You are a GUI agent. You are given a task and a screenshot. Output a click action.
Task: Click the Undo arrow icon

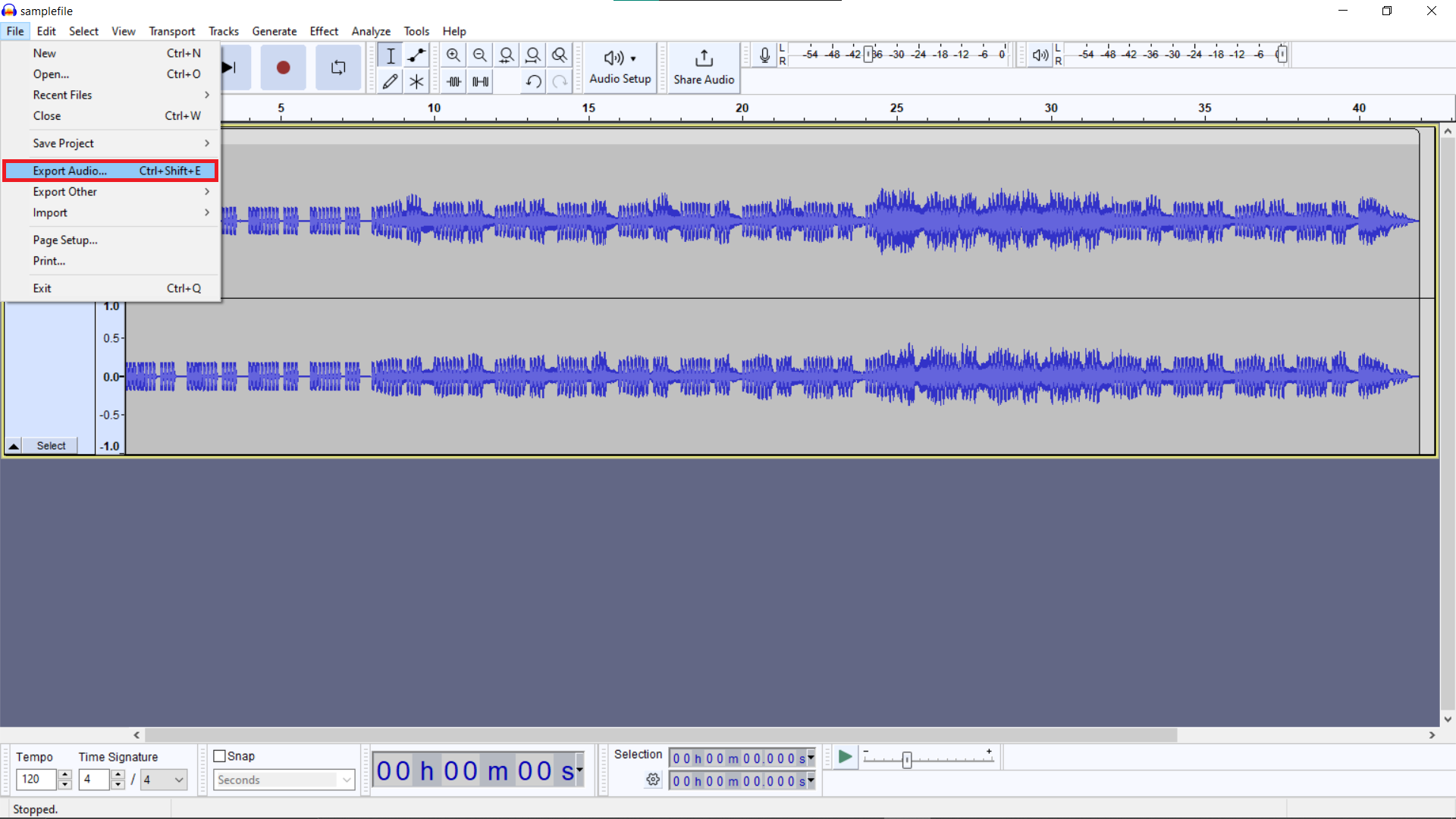tap(532, 81)
